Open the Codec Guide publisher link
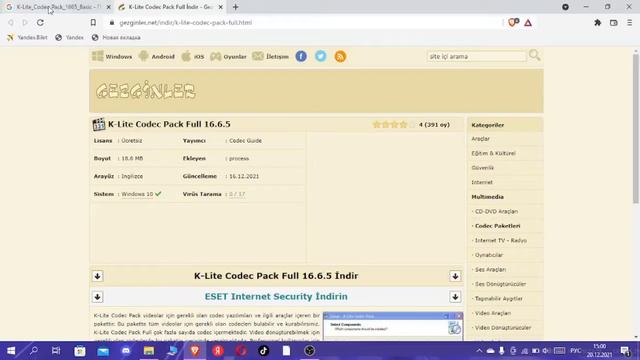 (245, 140)
